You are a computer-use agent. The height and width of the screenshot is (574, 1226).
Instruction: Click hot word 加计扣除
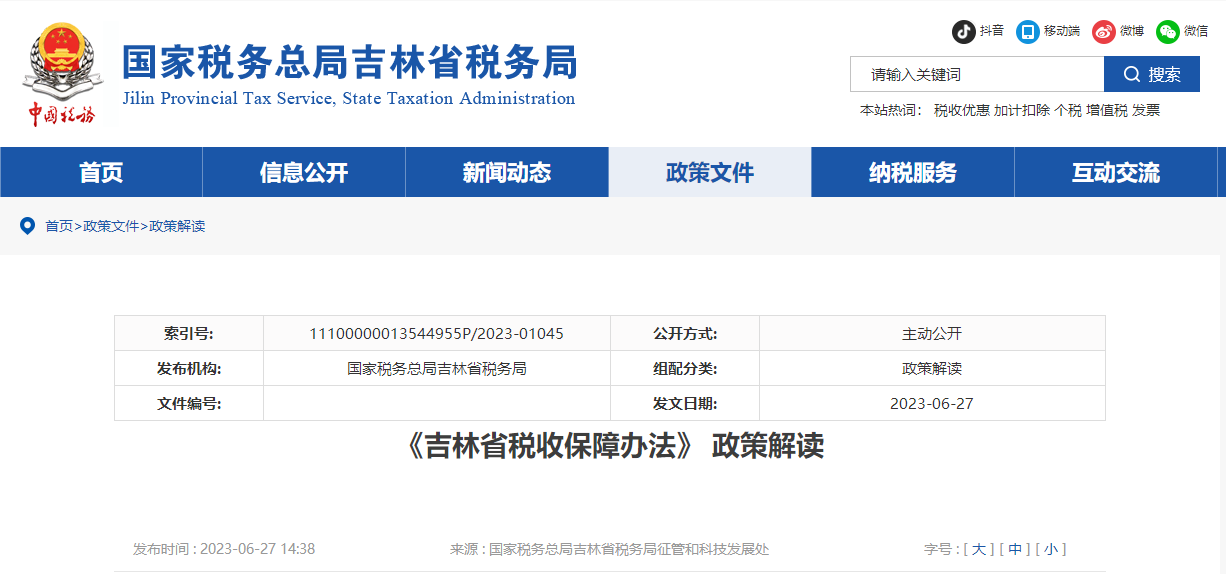coord(1022,111)
